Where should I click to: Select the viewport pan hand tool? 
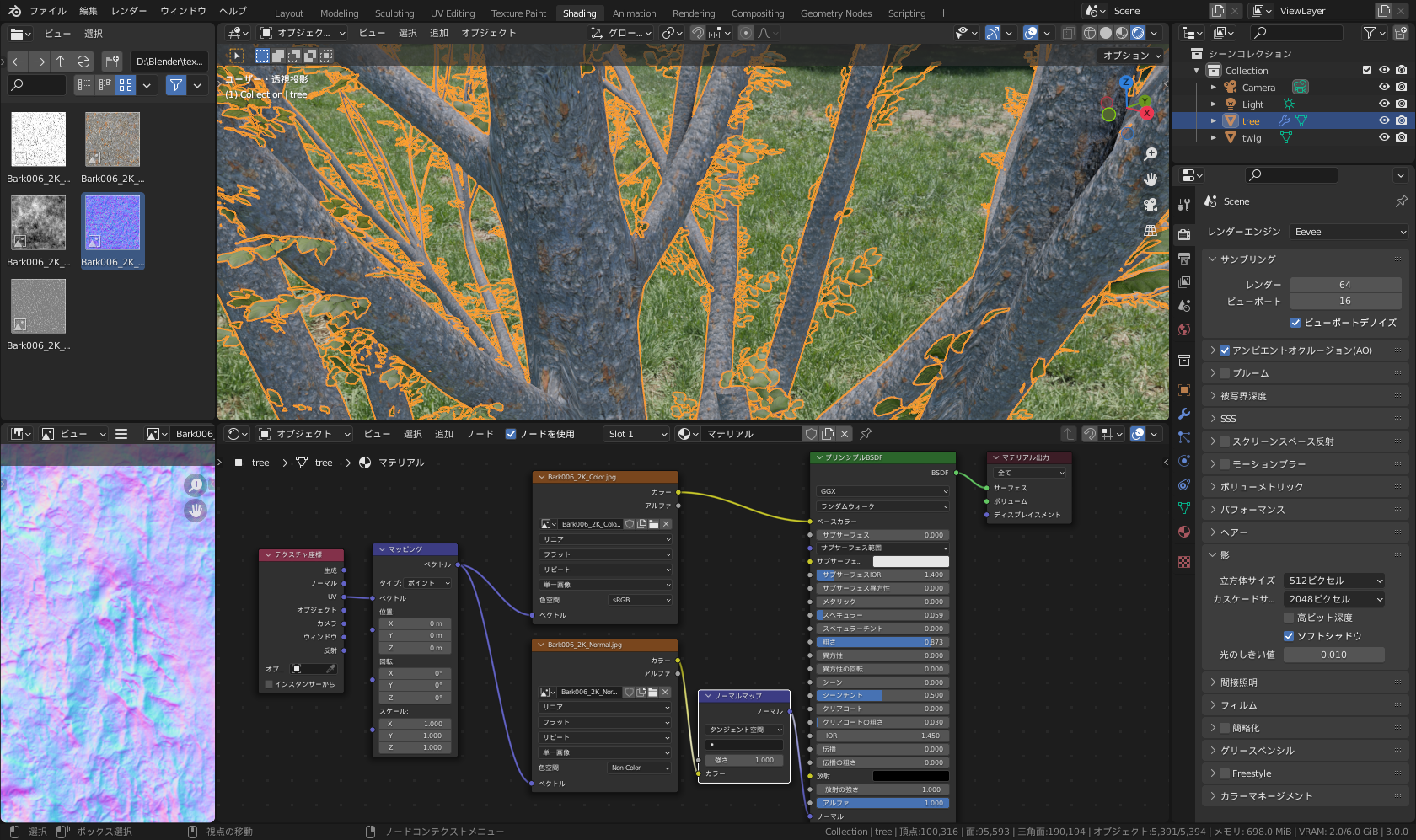pos(1150,179)
